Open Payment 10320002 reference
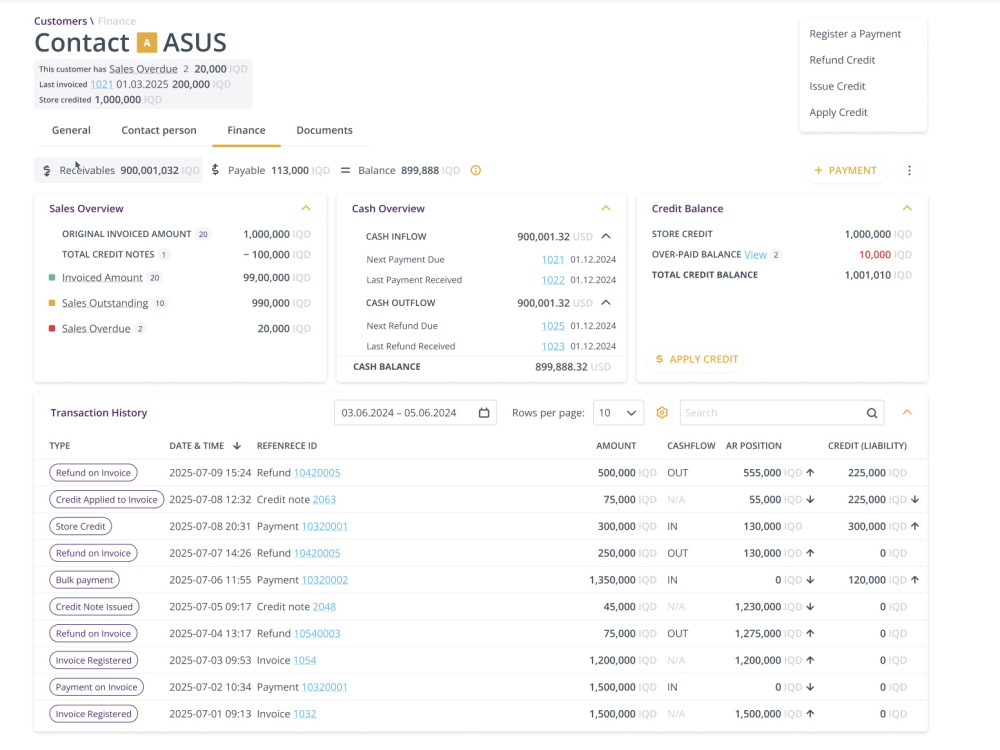The width and height of the screenshot is (1000, 750). click(x=325, y=580)
